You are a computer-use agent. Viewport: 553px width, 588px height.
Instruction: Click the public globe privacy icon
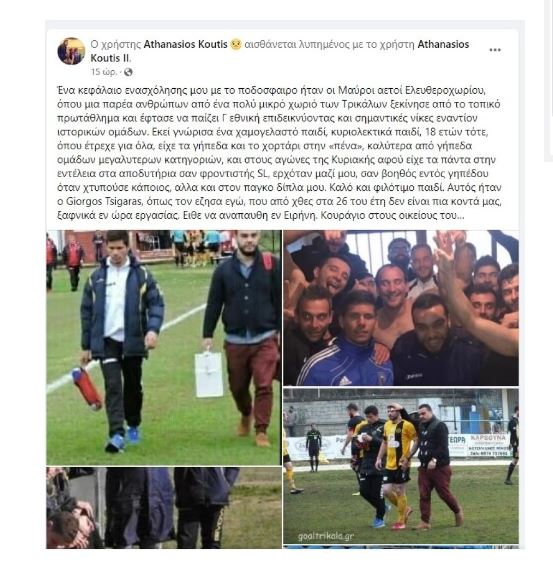[128, 72]
